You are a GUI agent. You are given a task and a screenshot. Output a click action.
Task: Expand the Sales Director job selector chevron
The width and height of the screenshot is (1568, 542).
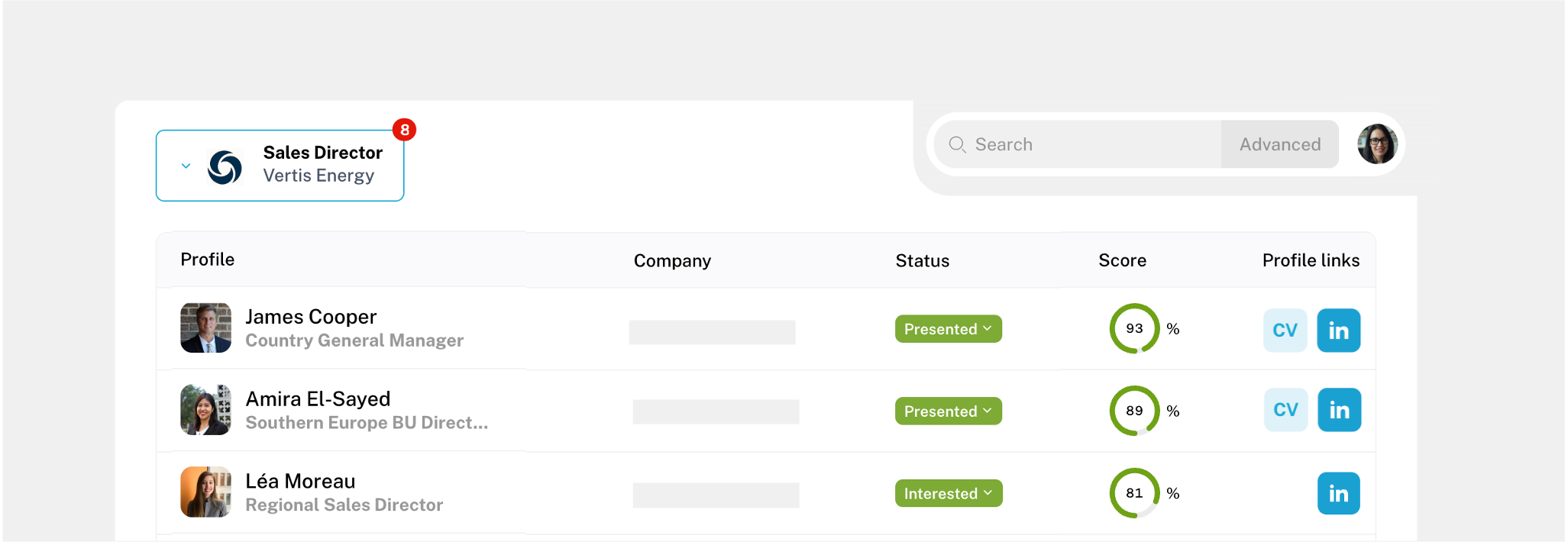click(x=186, y=166)
